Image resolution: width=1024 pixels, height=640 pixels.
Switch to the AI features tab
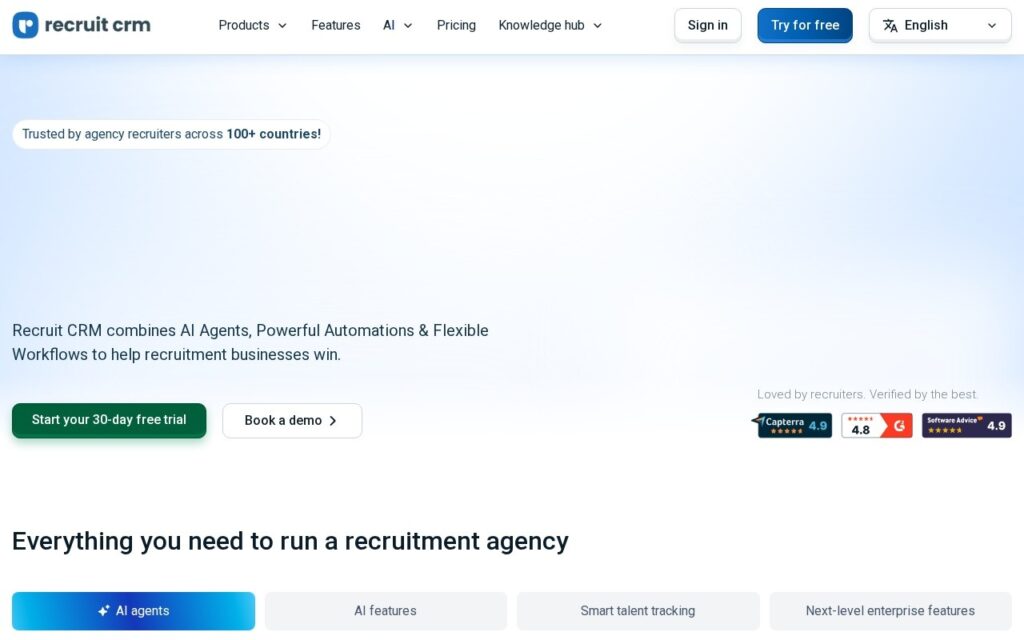(385, 611)
